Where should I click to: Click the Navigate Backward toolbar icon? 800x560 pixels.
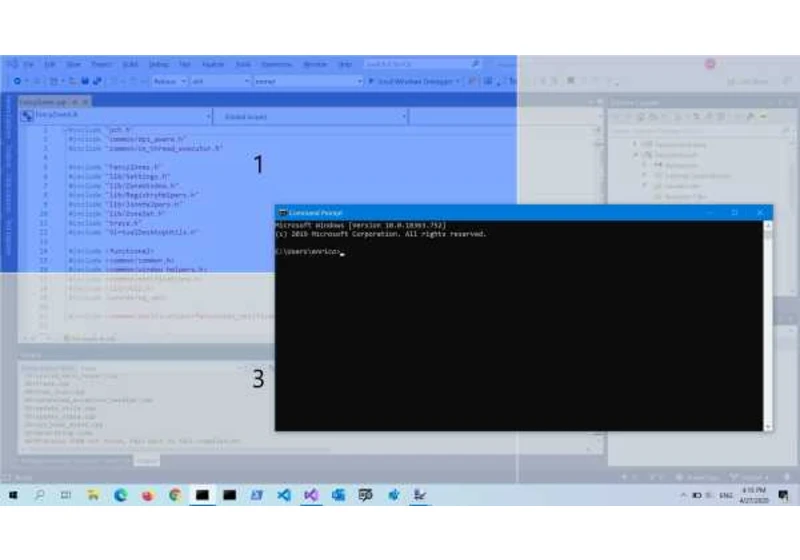click(17, 81)
